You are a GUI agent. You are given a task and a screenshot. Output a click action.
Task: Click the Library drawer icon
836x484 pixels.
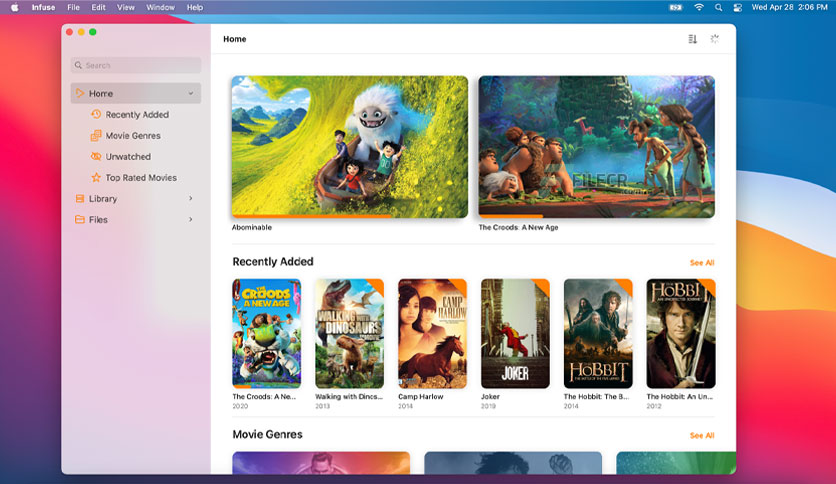80,198
